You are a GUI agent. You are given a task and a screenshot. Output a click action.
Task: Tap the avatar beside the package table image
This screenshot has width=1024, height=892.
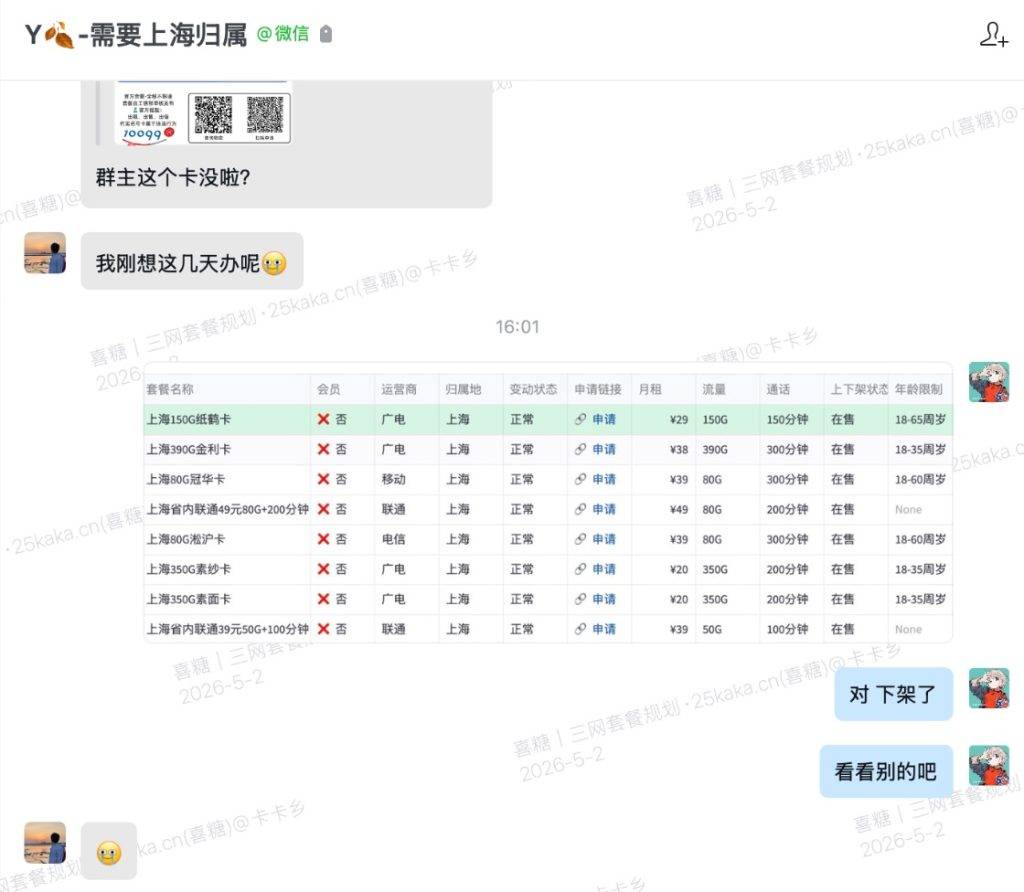(x=989, y=382)
